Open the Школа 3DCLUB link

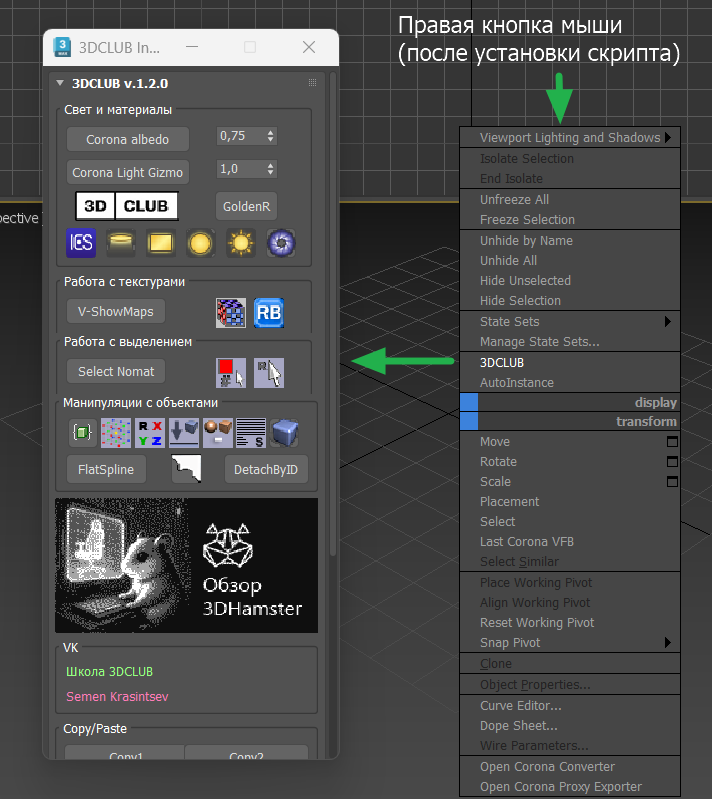coord(110,672)
